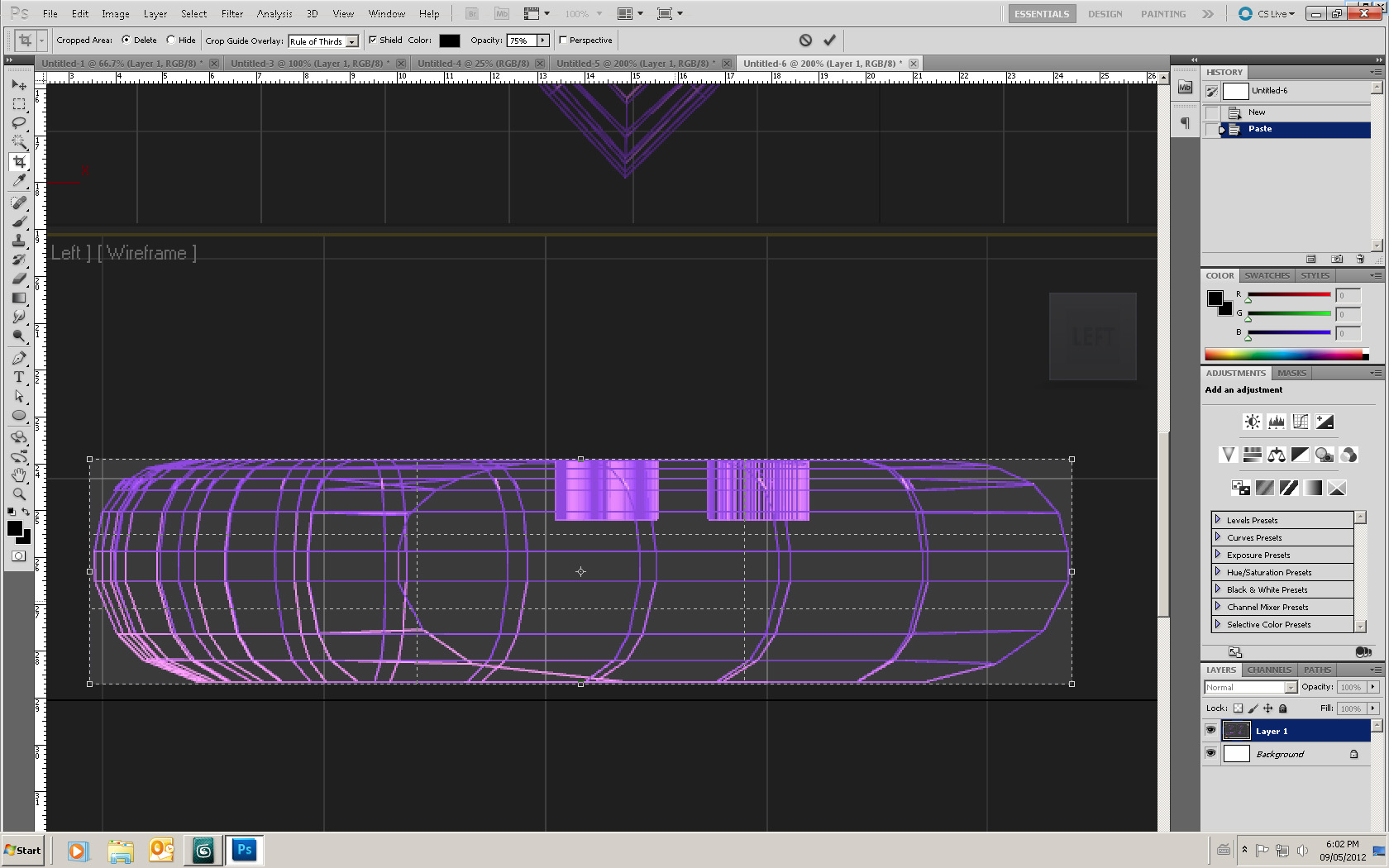This screenshot has height=868, width=1389.
Task: Open the Layer menu
Action: click(x=155, y=14)
